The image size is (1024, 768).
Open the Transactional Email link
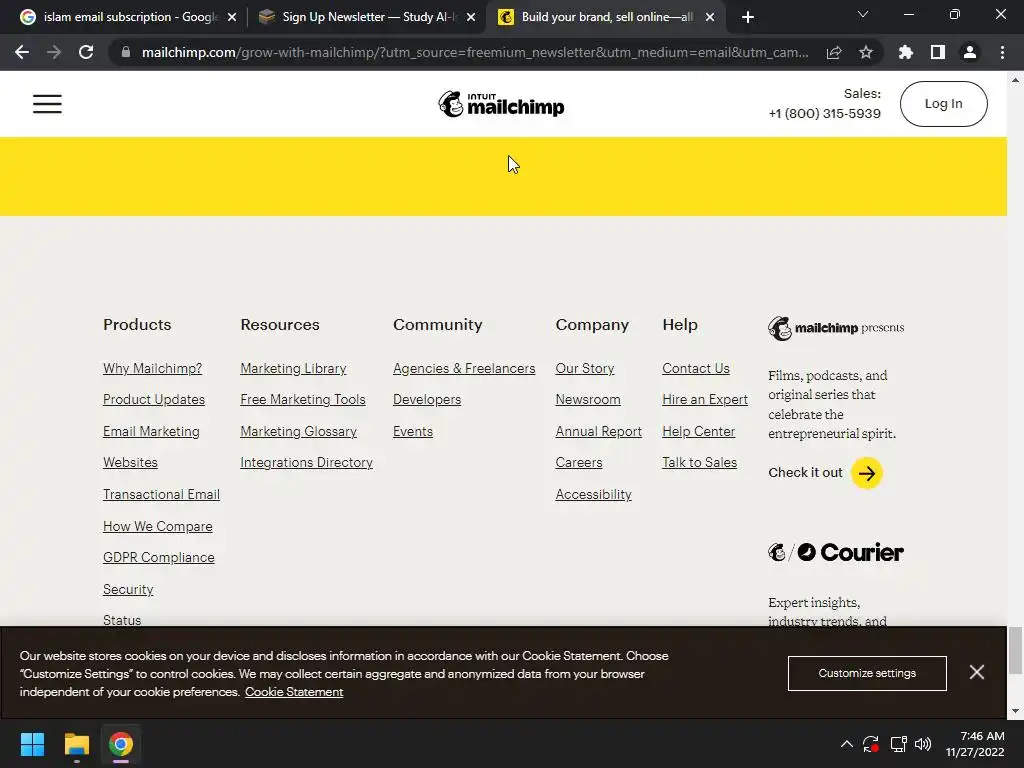pyautogui.click(x=161, y=494)
